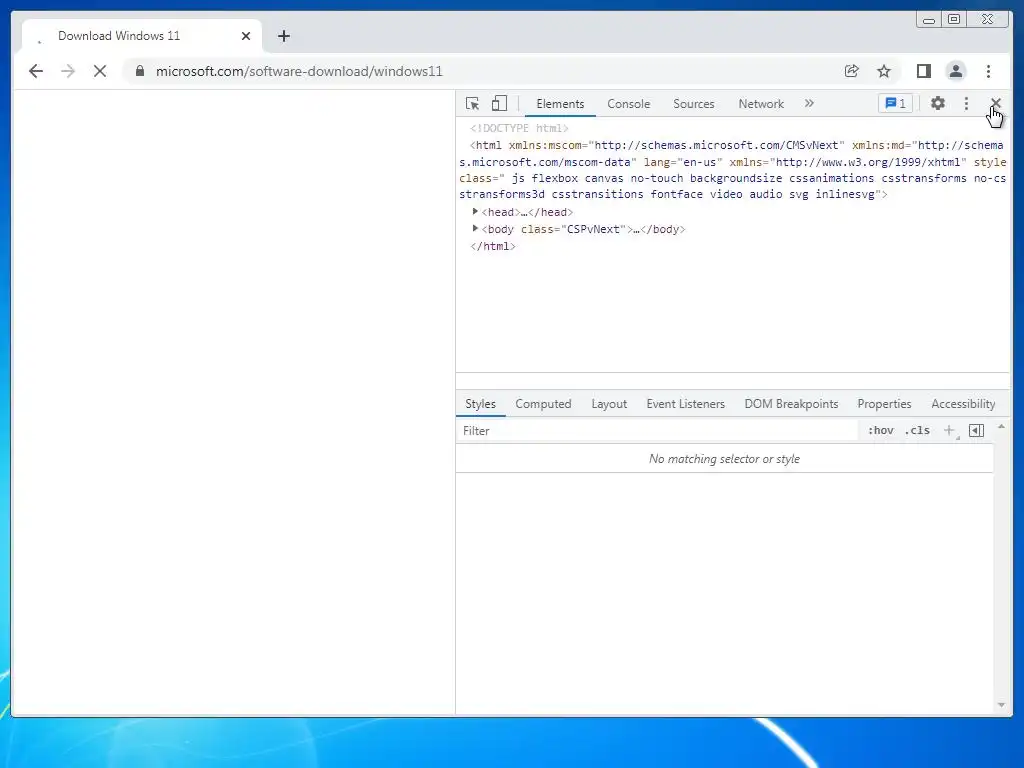The width and height of the screenshot is (1024, 768).
Task: Expand the body CSPvNext node
Action: click(475, 229)
